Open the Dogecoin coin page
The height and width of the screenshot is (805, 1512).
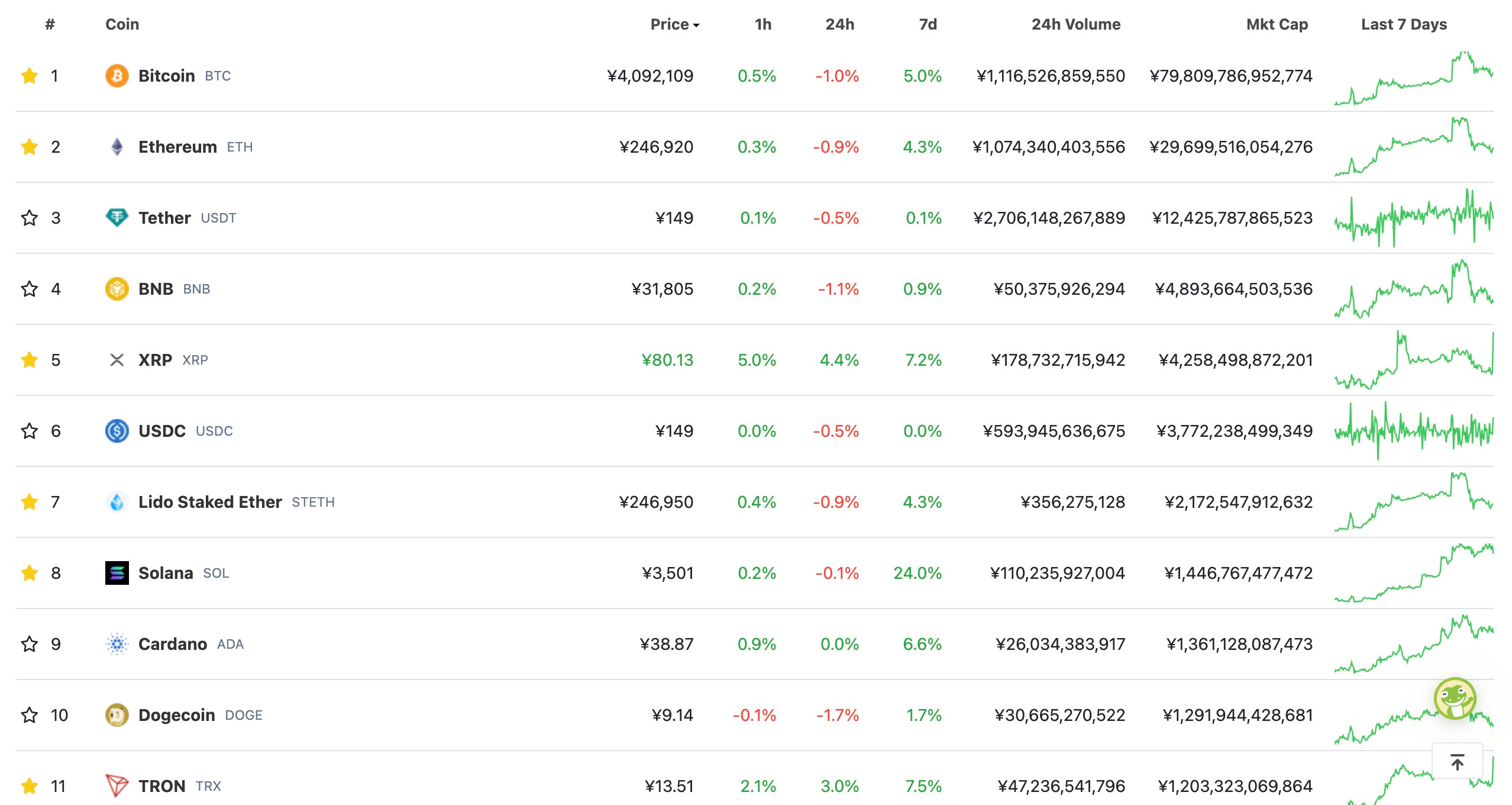176,715
